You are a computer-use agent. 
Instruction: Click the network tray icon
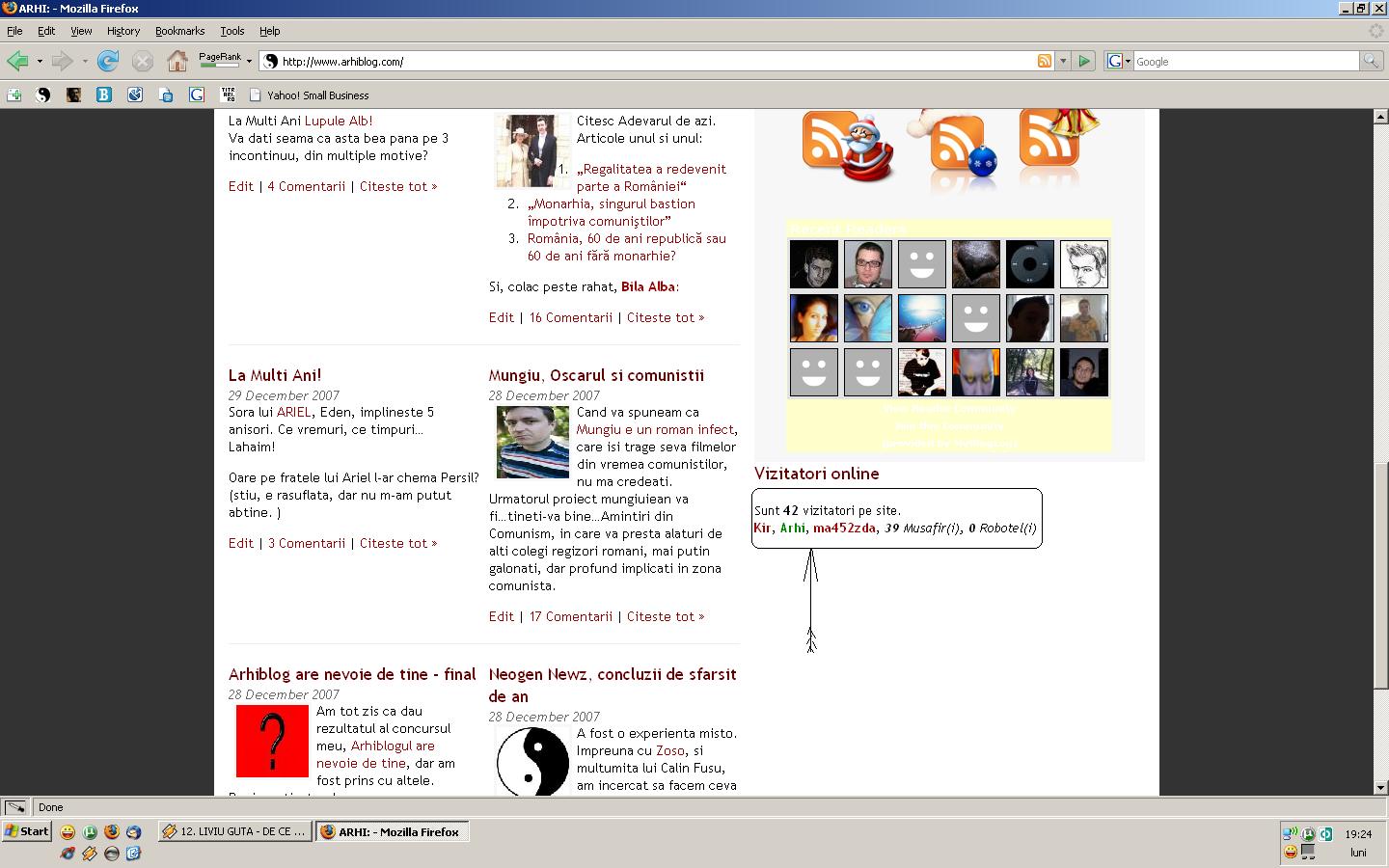[x=1290, y=833]
